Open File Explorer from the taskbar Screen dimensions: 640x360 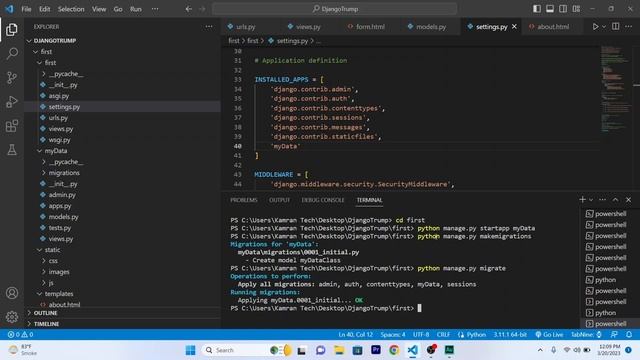tap(339, 350)
